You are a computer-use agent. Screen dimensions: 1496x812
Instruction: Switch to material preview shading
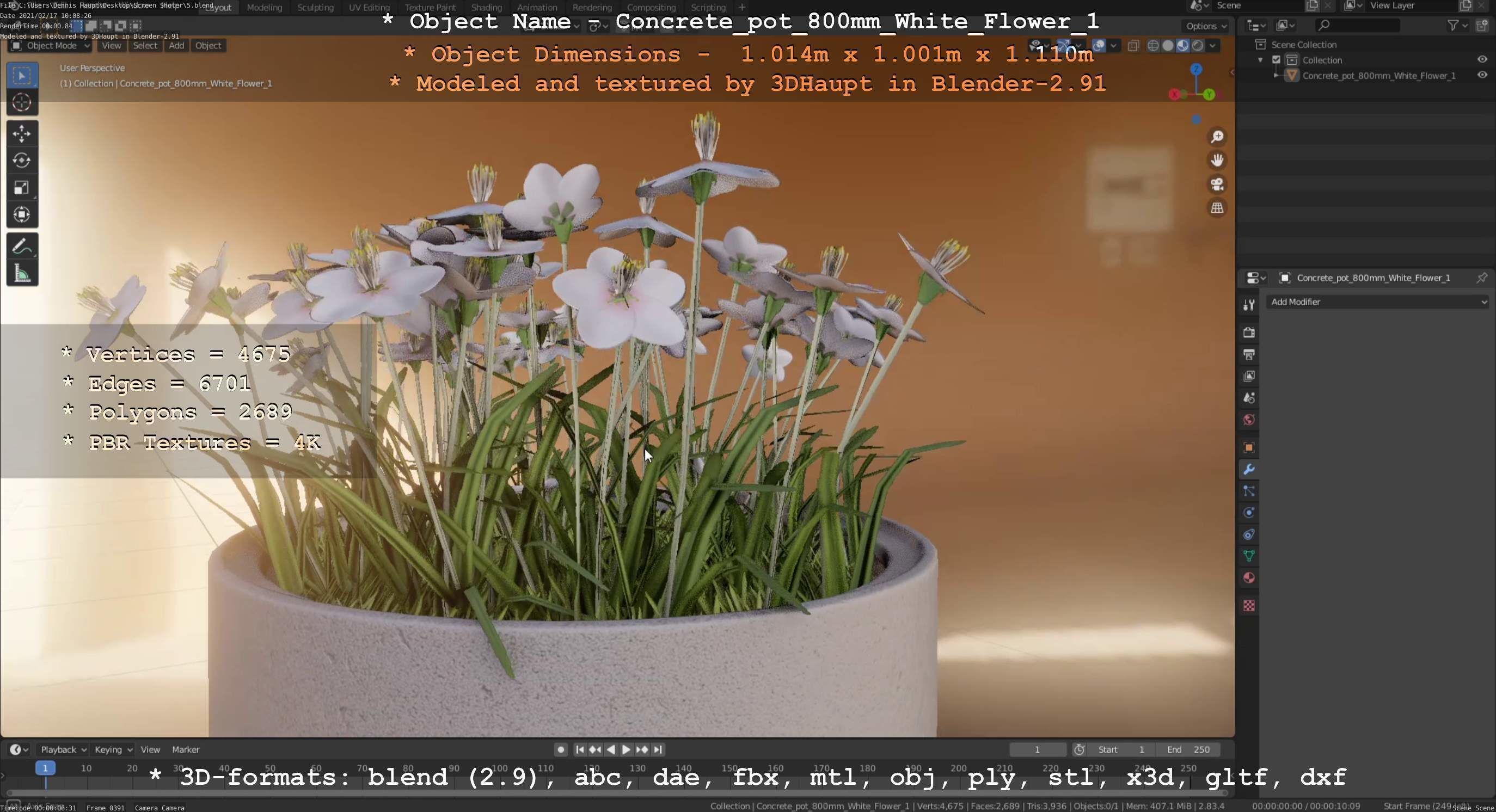pyautogui.click(x=1182, y=45)
